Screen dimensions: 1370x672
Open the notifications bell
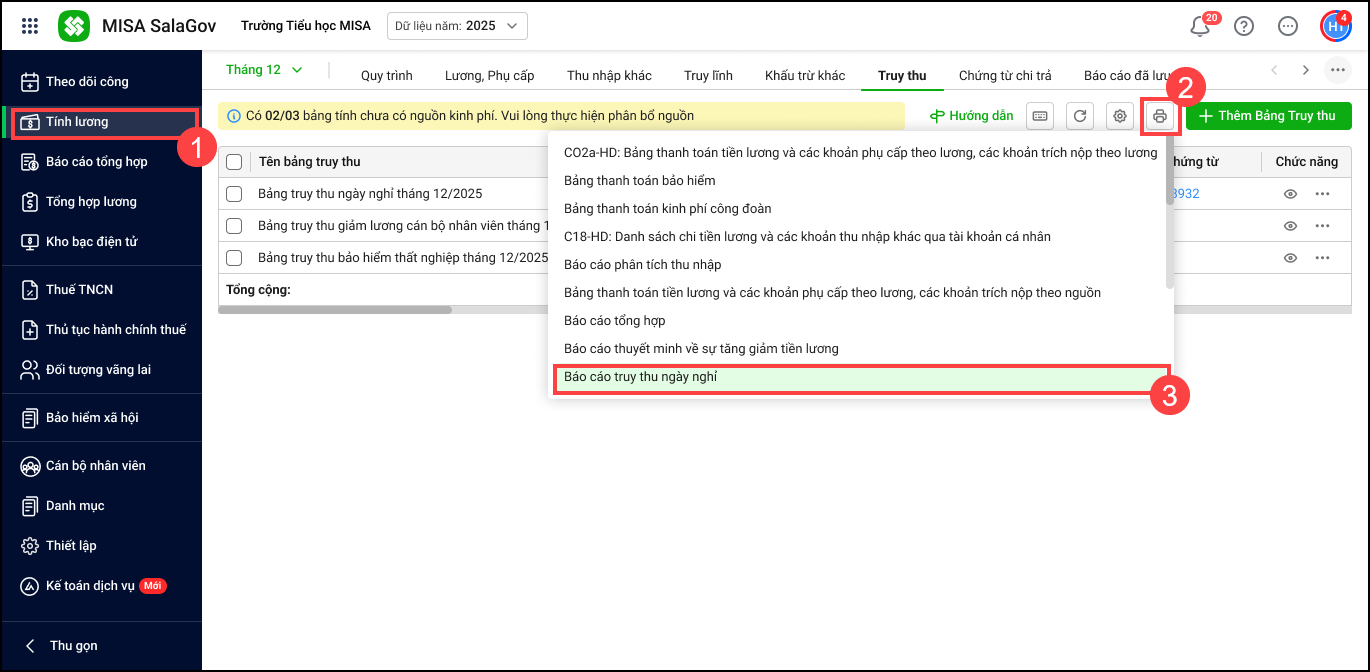click(x=1200, y=26)
